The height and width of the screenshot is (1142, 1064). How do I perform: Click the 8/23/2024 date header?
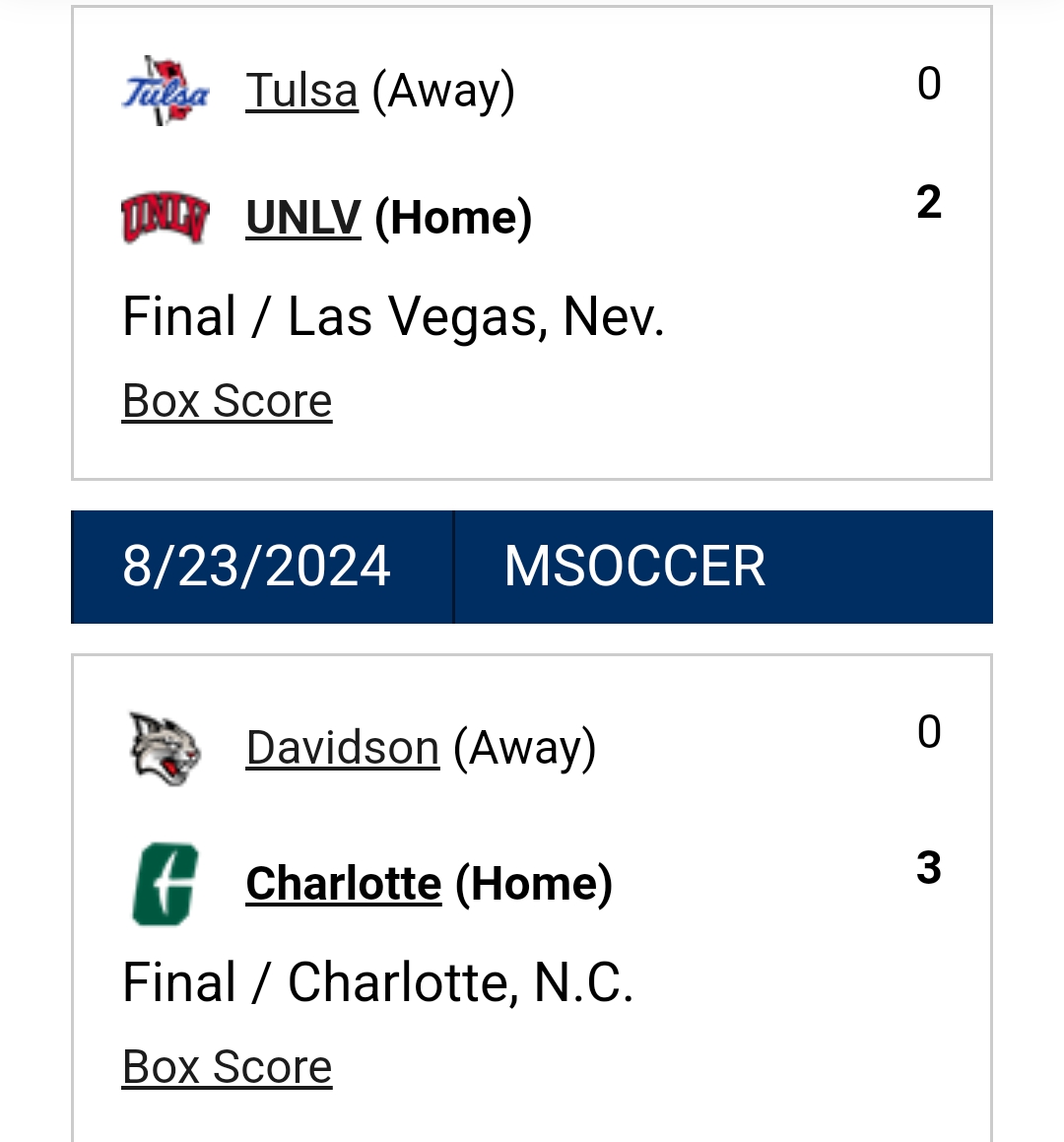click(x=257, y=567)
